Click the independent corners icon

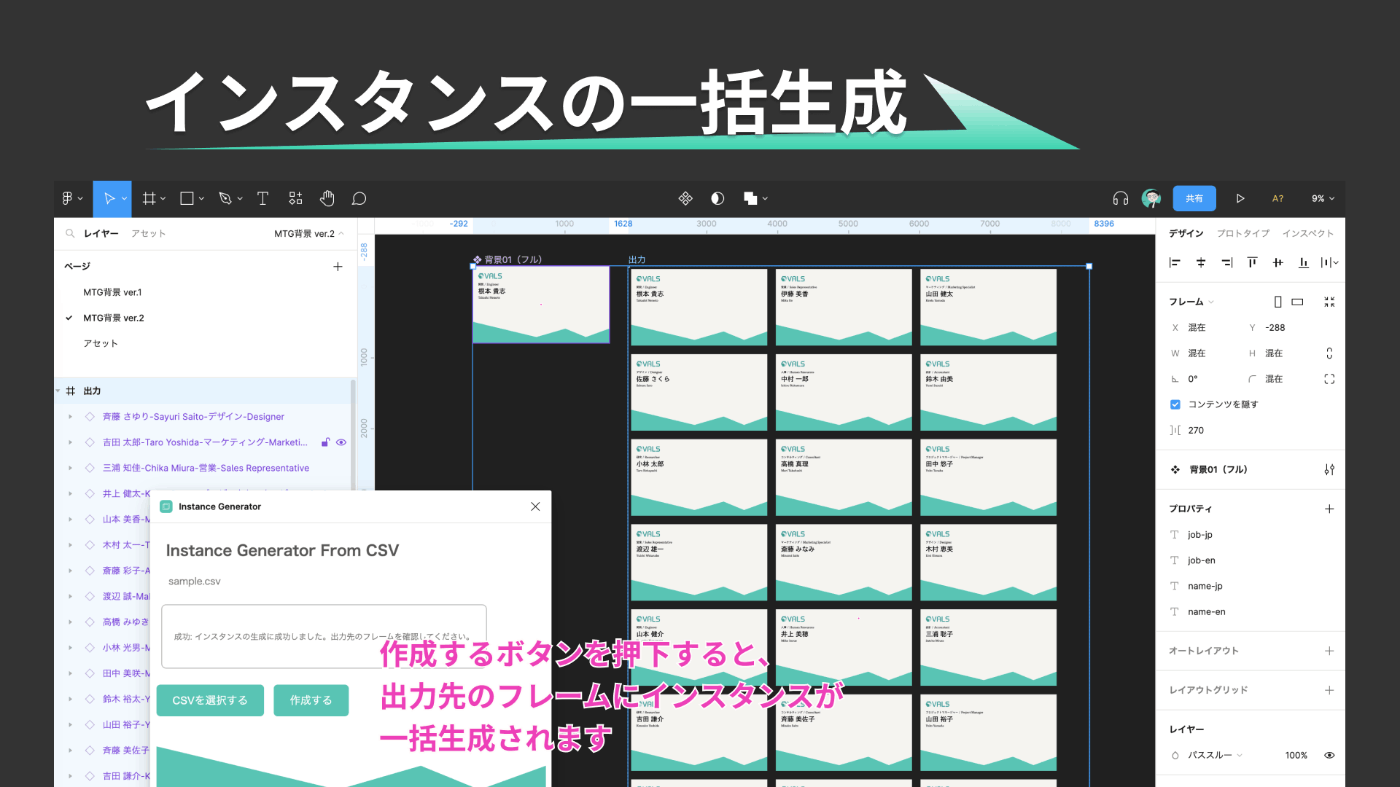click(1329, 379)
